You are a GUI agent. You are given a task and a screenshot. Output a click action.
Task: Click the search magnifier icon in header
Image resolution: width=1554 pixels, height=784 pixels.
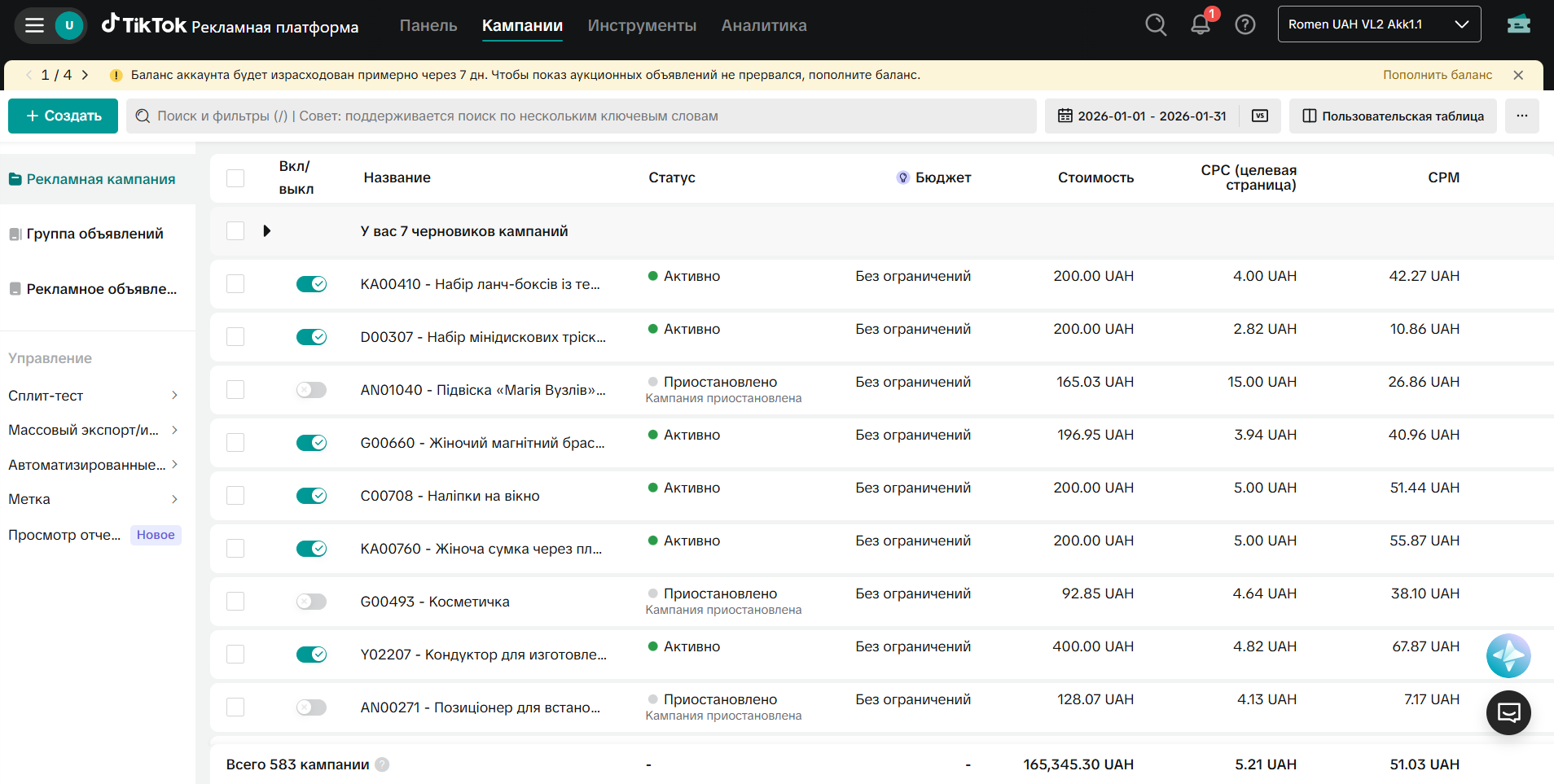pos(1156,25)
